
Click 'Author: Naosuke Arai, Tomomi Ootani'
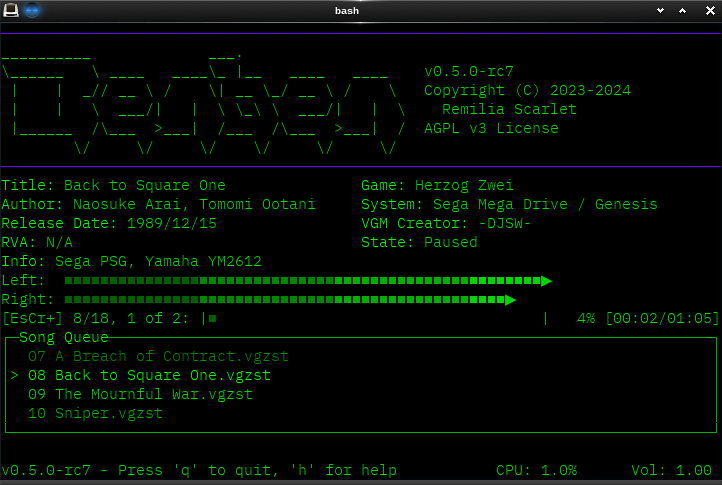(158, 204)
